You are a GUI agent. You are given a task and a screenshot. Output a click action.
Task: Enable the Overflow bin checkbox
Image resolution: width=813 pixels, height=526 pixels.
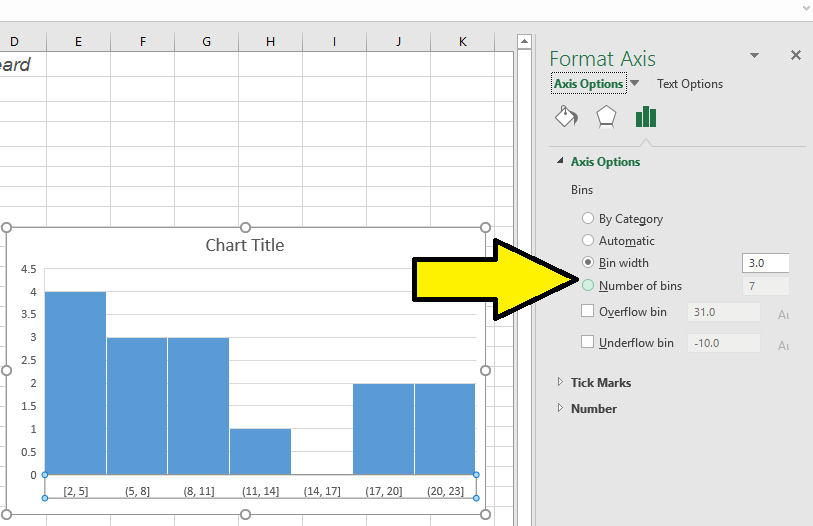click(588, 312)
